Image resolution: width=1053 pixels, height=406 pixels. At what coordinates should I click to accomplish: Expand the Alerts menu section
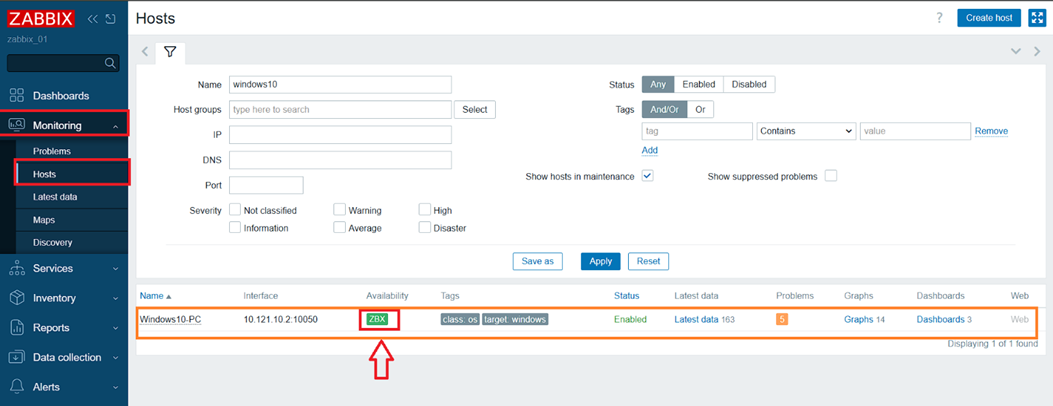(116, 387)
